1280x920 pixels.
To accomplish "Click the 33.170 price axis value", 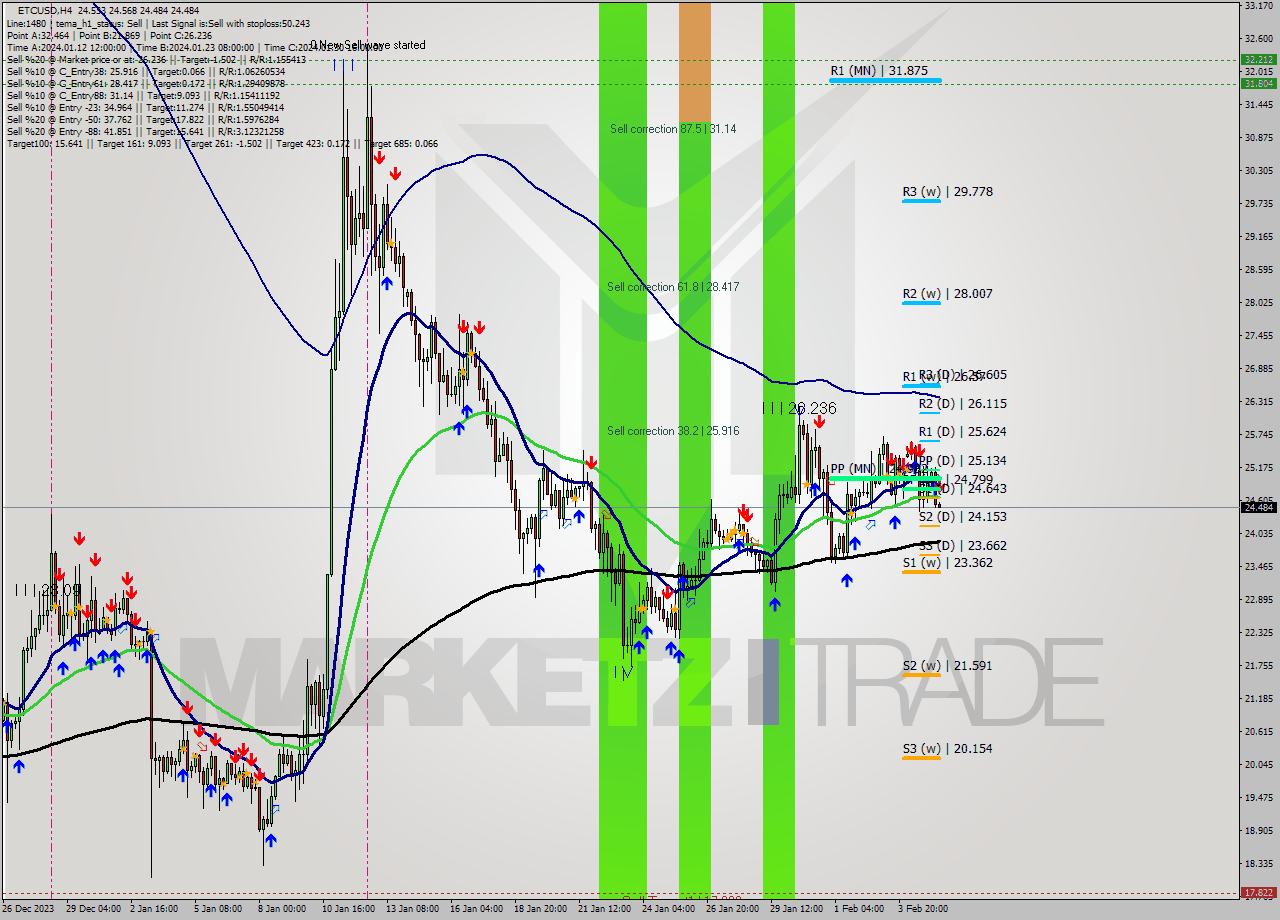I will (x=1257, y=5).
